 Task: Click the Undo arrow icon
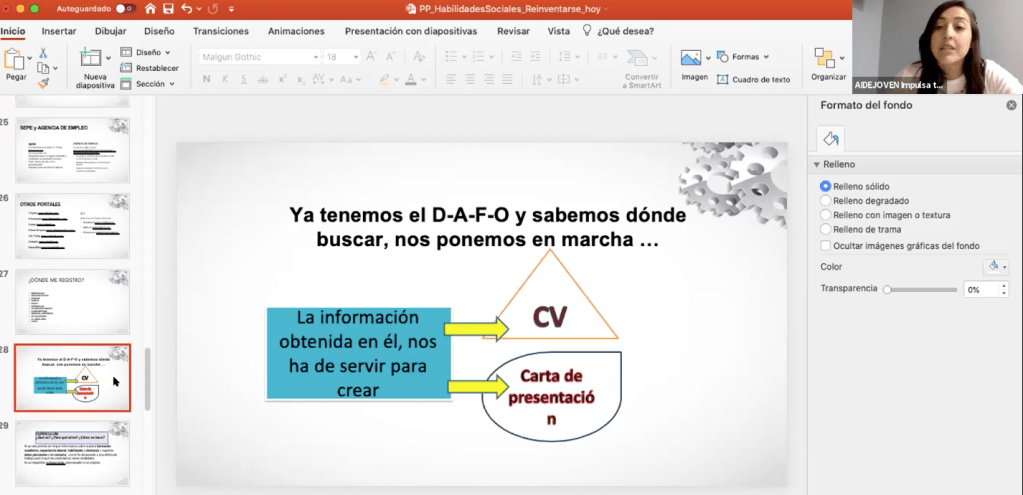(188, 8)
